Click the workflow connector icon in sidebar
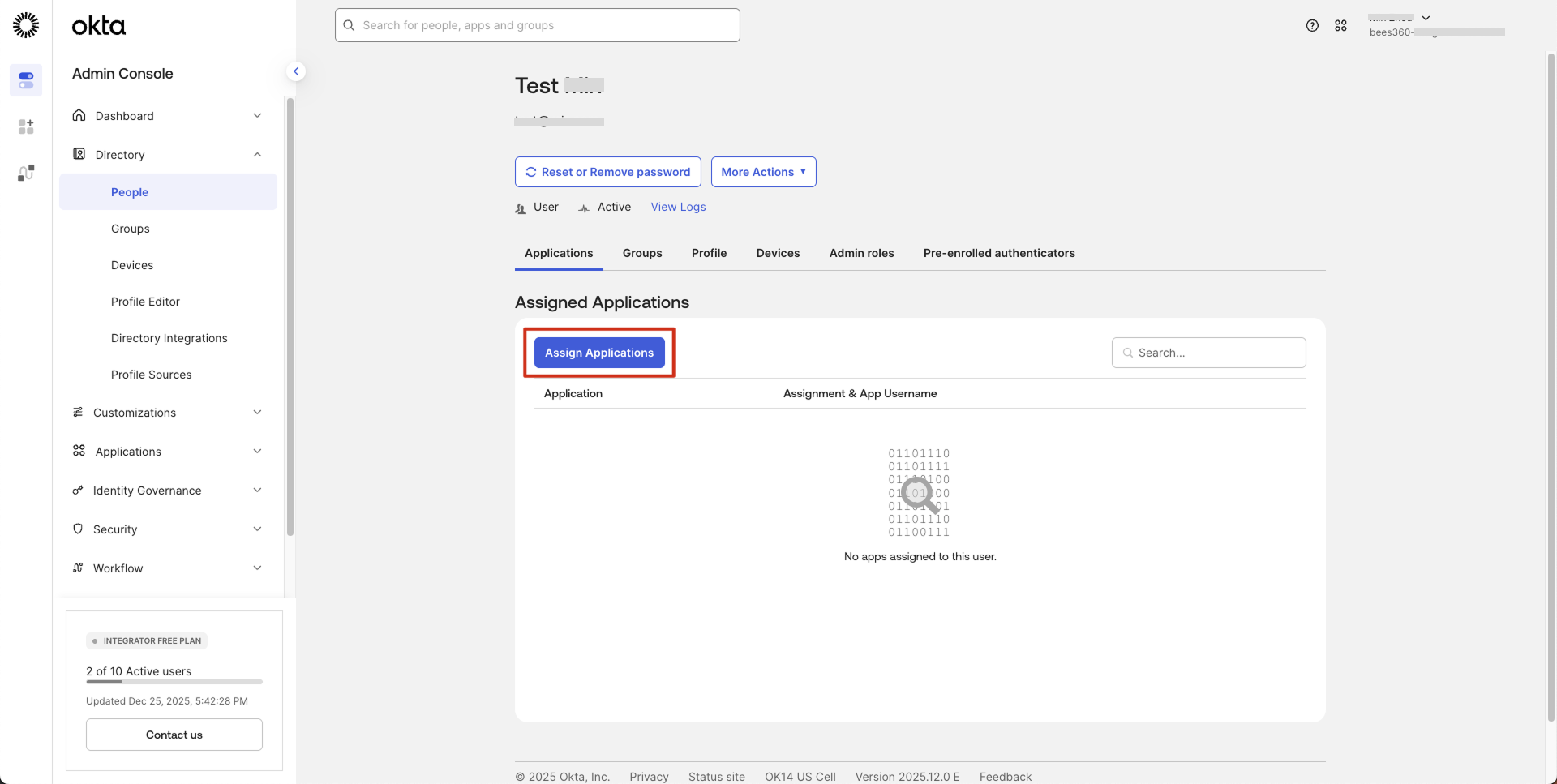Screen dimensions: 1557x784 tap(25, 173)
